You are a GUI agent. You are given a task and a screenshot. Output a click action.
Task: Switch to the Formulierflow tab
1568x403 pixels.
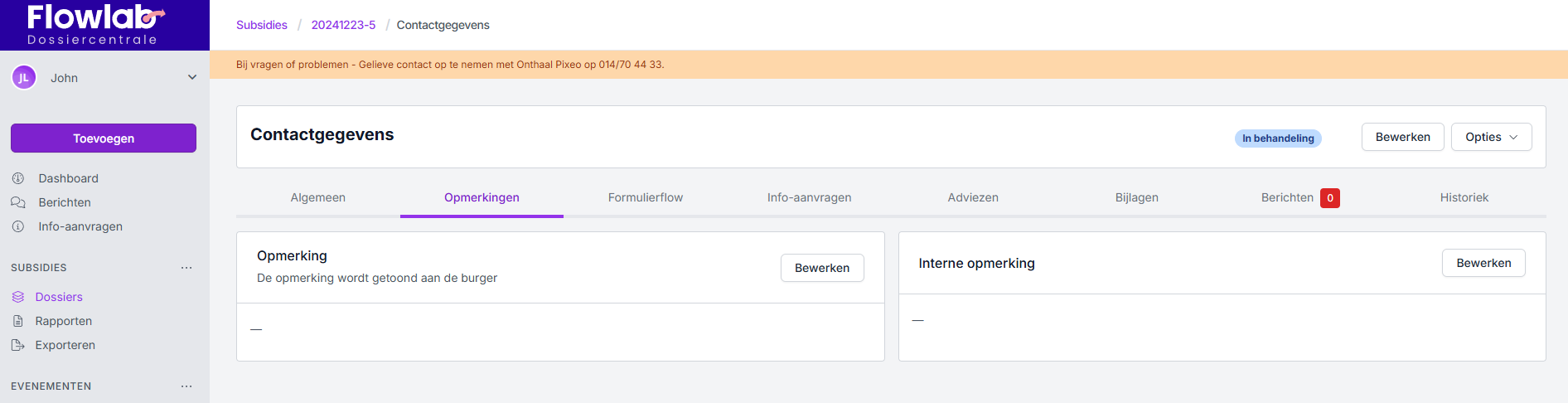coord(645,197)
